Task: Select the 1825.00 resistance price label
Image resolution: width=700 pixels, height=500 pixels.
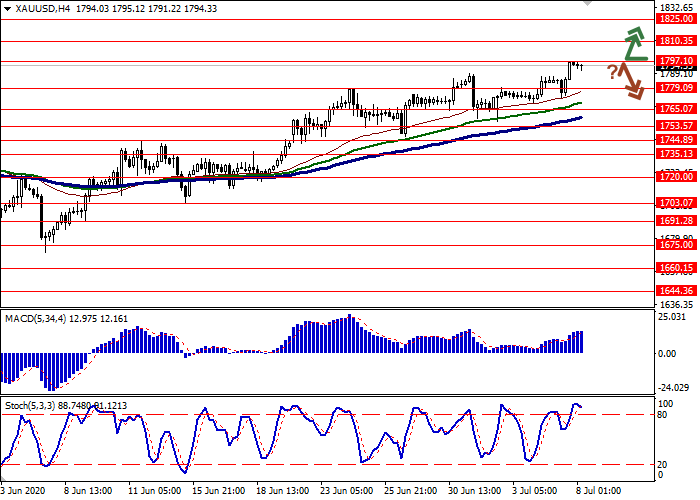Action: click(x=676, y=18)
